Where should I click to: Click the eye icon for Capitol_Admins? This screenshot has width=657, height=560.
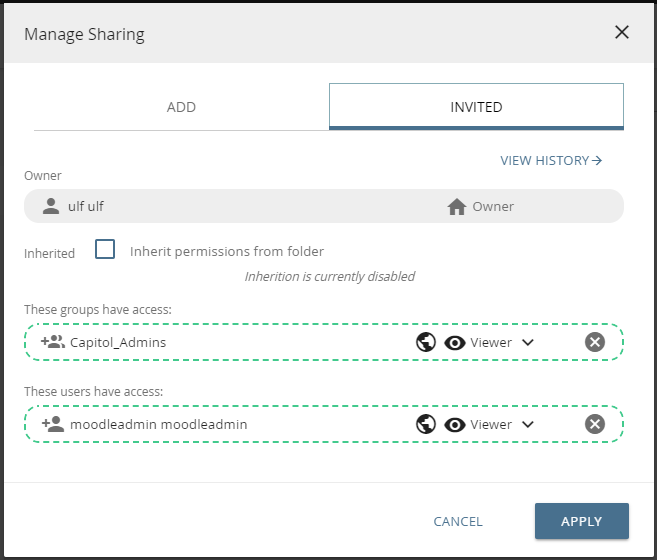coord(455,342)
